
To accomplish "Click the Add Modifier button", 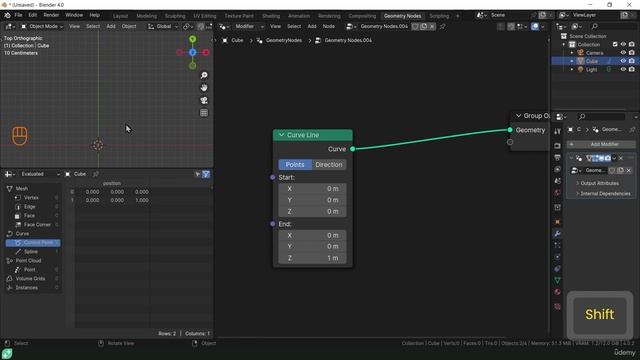I will (x=601, y=144).
